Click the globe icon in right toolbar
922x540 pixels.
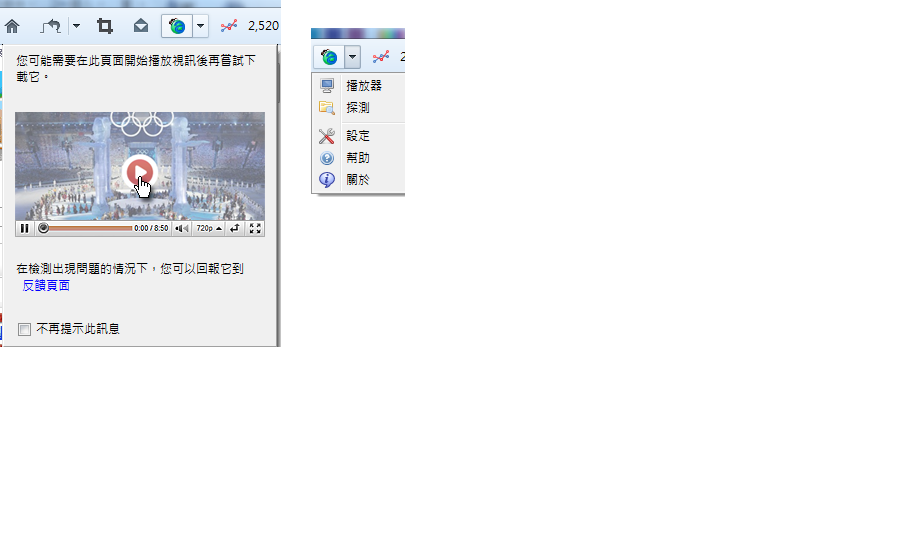pyautogui.click(x=329, y=57)
